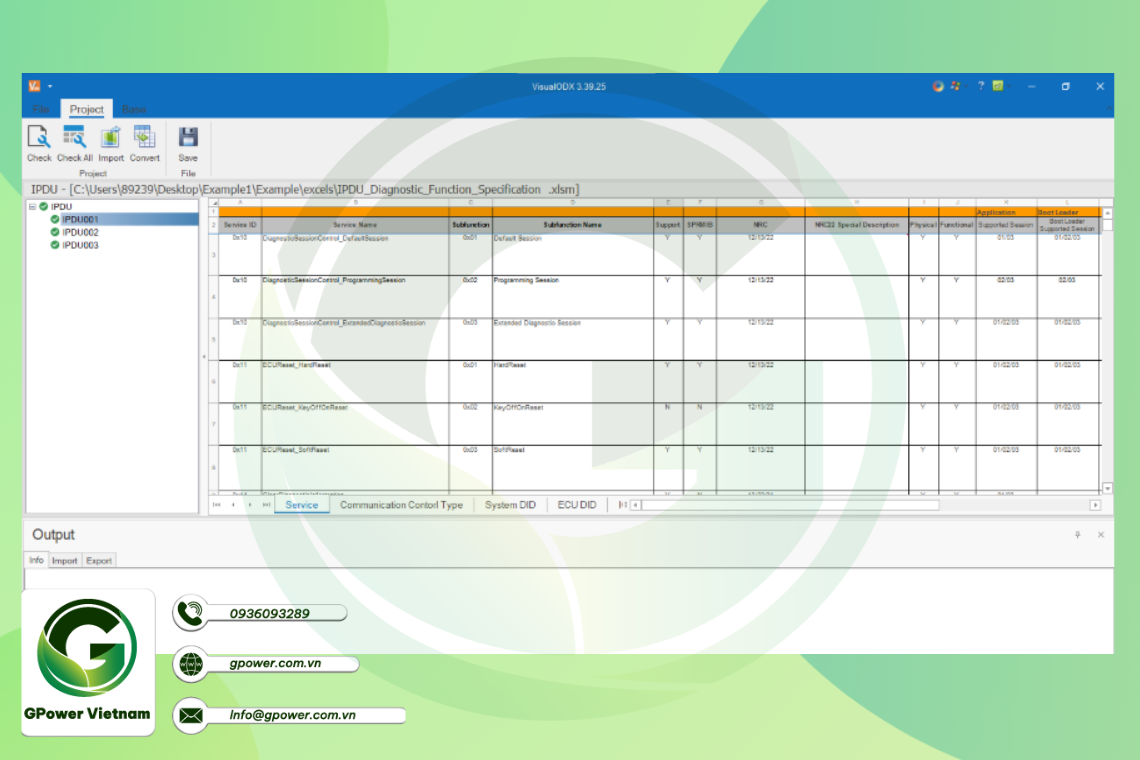The width and height of the screenshot is (1140, 760).
Task: Select the IPDU root tree item
Action: (x=61, y=207)
